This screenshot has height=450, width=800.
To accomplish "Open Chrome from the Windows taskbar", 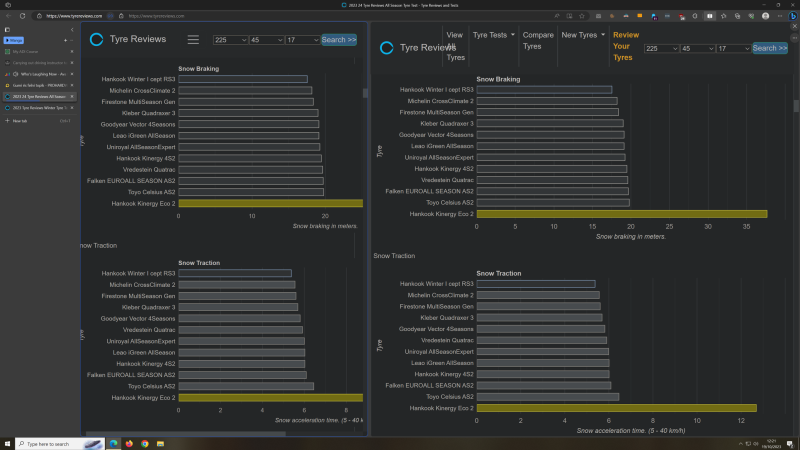I will click(x=145, y=443).
